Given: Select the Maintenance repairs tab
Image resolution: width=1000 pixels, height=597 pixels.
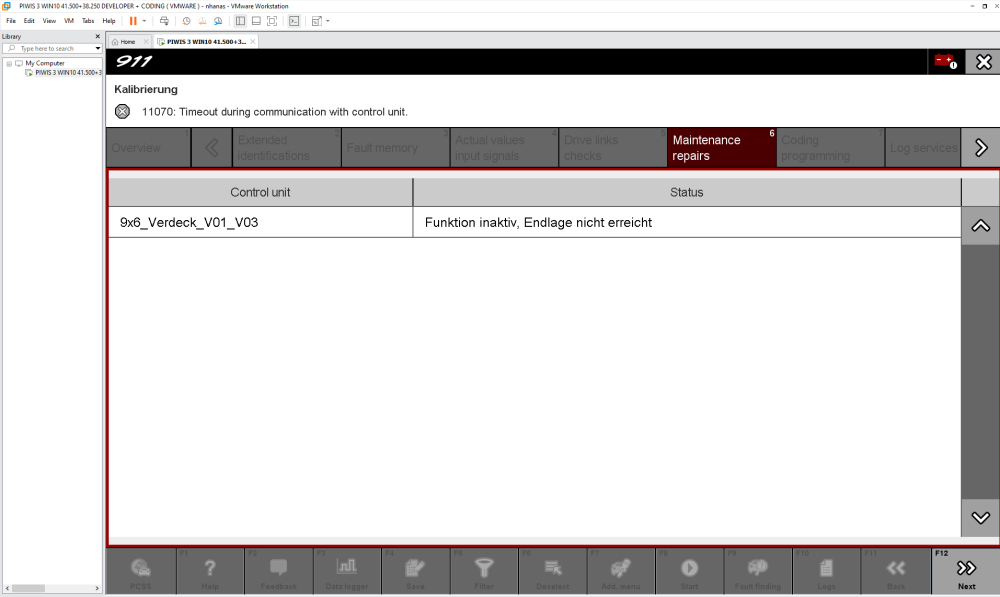Looking at the screenshot, I should 722,148.
